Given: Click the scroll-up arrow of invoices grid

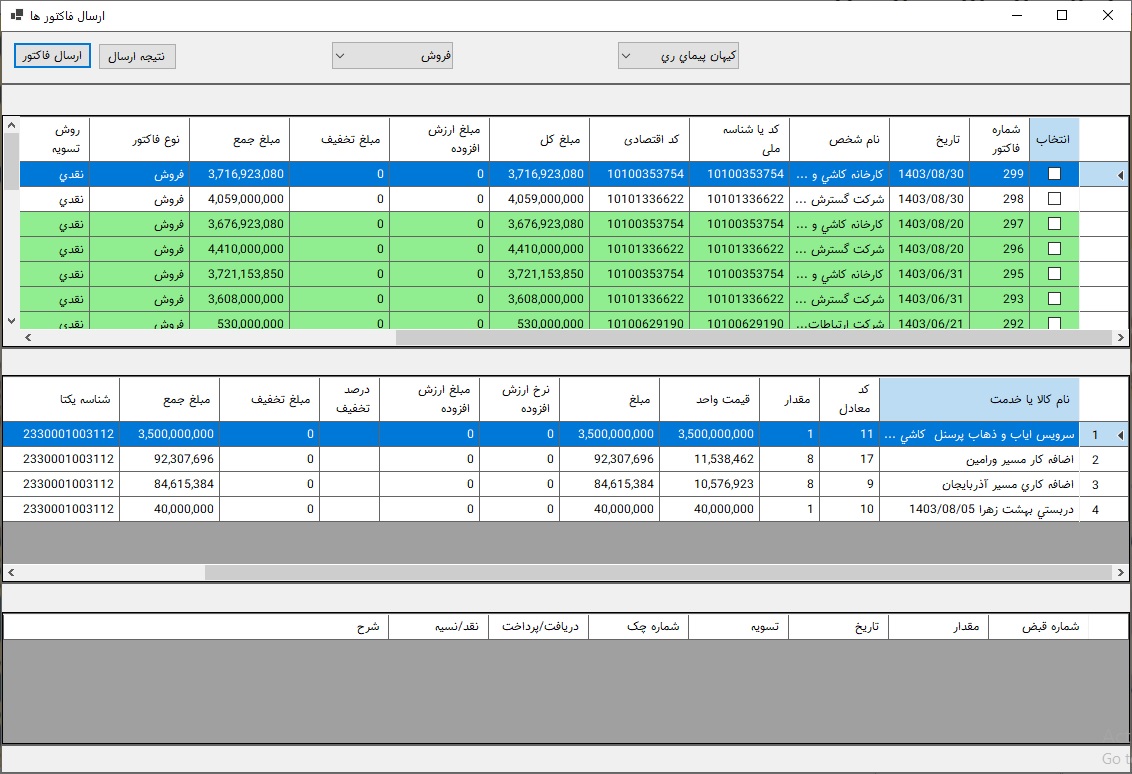Looking at the screenshot, I should [12, 125].
